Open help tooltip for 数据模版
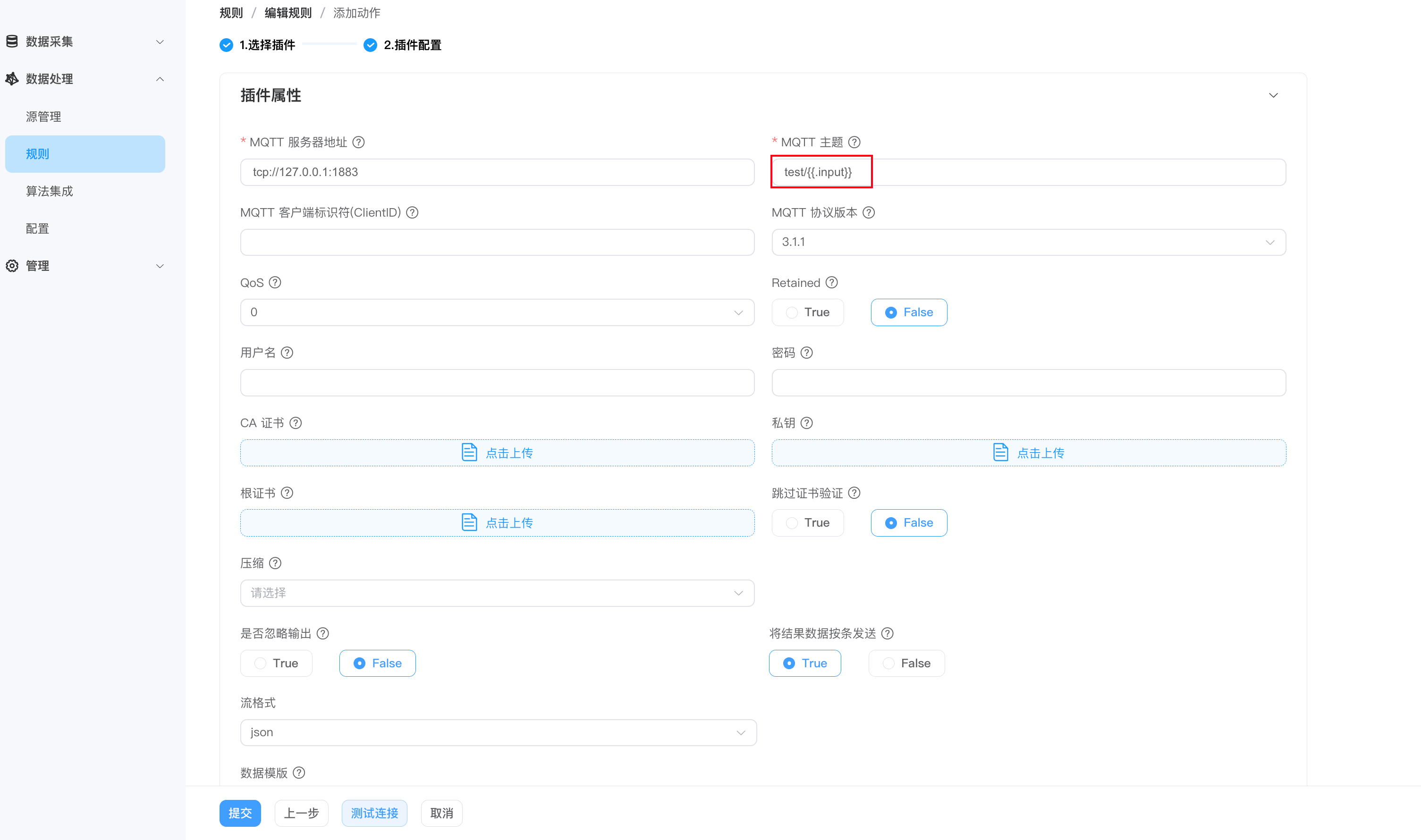 click(299, 772)
